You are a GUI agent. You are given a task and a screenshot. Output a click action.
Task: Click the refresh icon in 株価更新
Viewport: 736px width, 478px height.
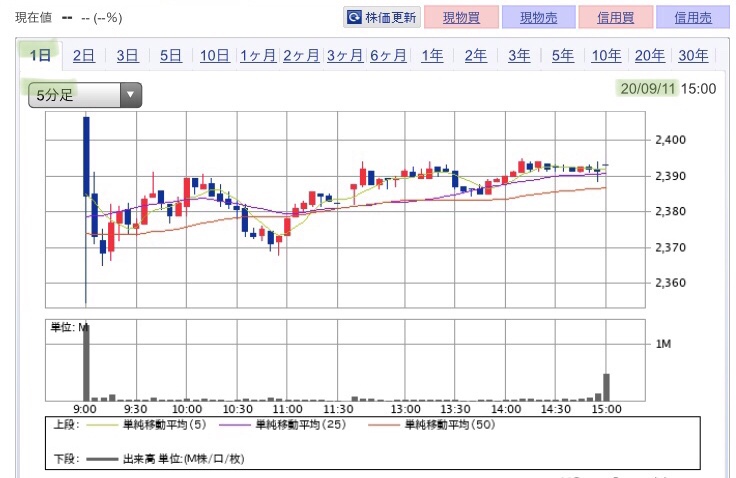(x=353, y=17)
